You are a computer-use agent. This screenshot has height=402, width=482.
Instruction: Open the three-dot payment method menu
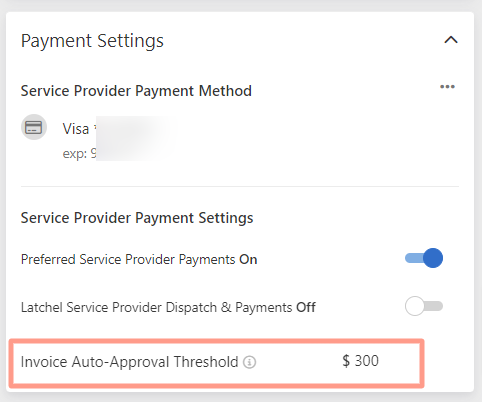point(447,87)
